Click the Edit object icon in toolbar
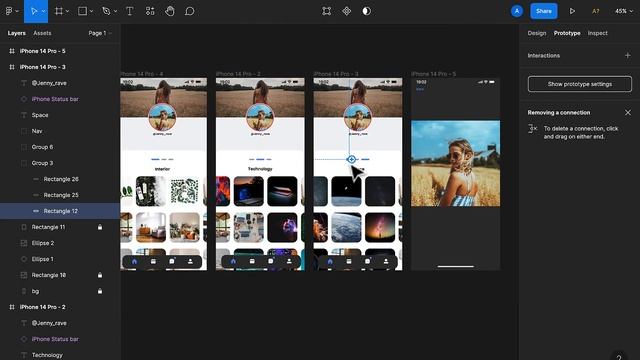 click(x=327, y=11)
